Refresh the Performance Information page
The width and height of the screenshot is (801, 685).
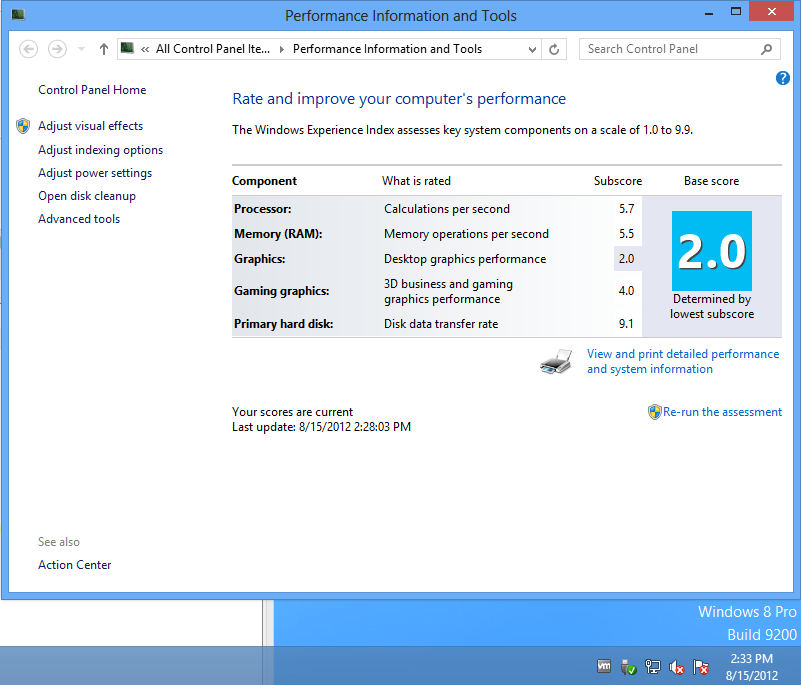point(554,50)
